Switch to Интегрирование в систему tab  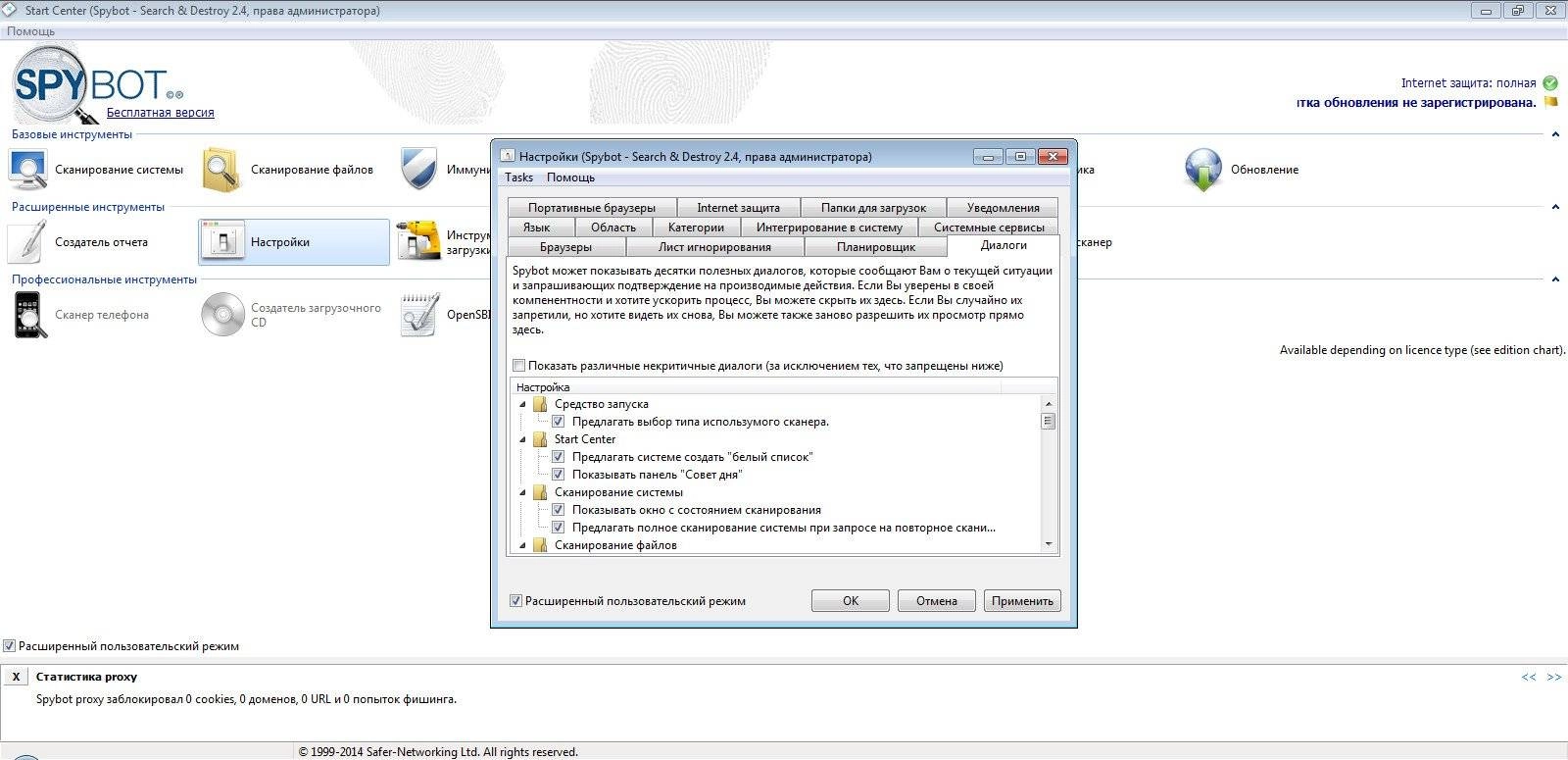click(829, 228)
